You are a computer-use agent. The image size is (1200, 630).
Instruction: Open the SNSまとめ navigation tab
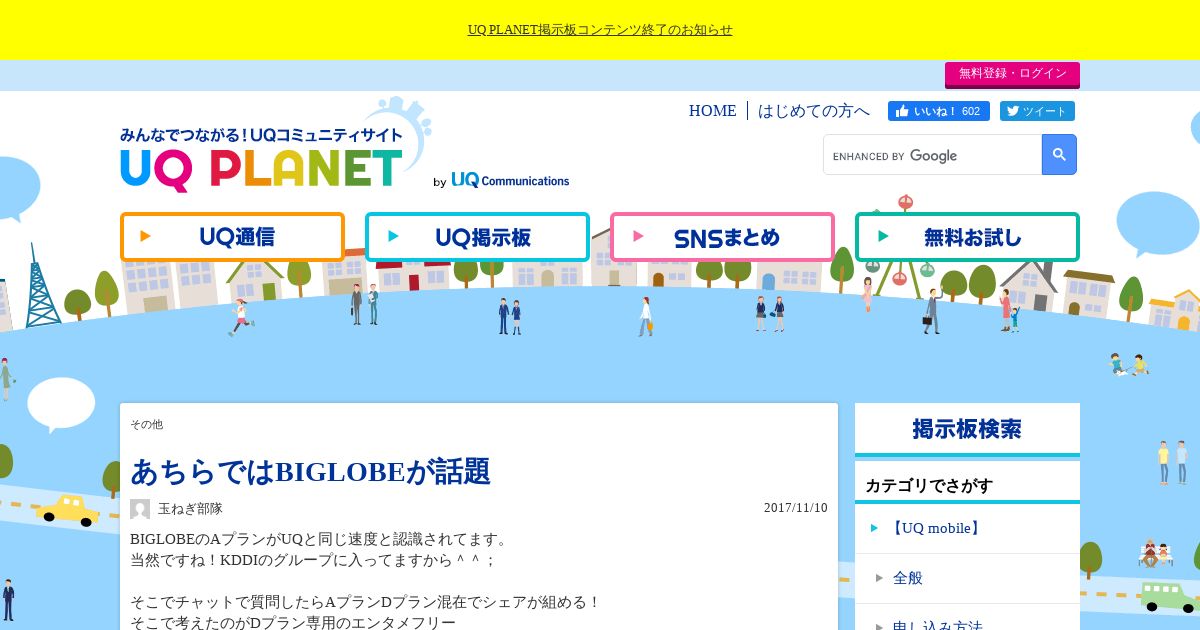(x=722, y=237)
